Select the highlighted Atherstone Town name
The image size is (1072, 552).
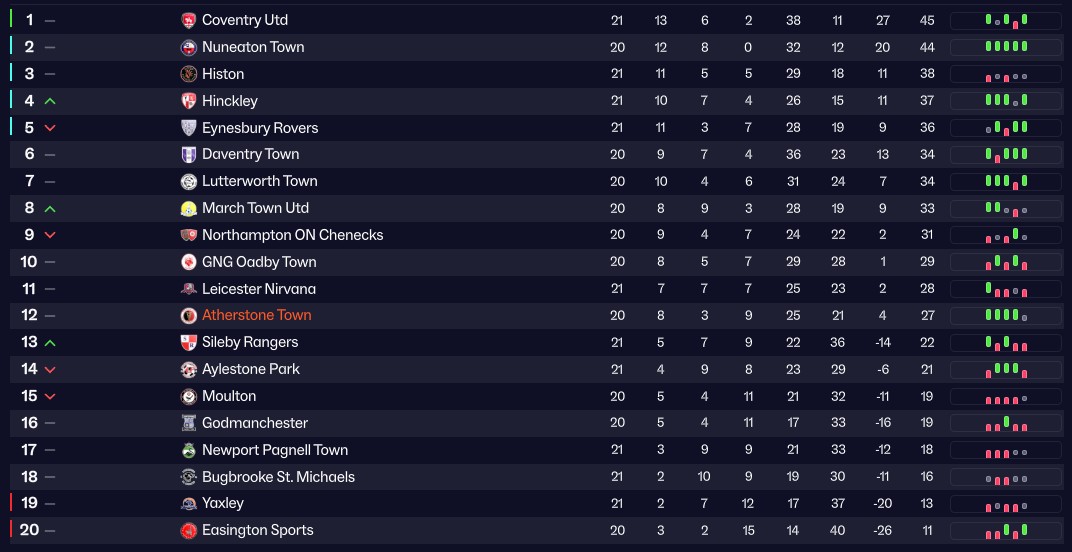[256, 315]
